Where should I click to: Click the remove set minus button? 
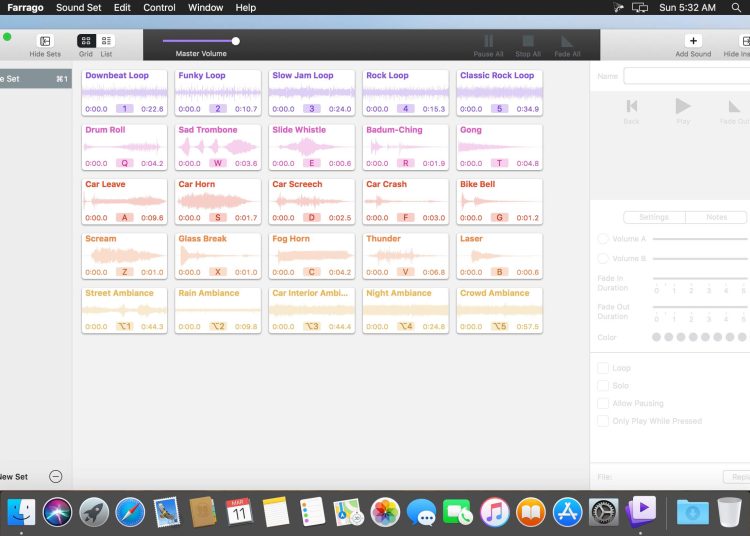coord(56,477)
